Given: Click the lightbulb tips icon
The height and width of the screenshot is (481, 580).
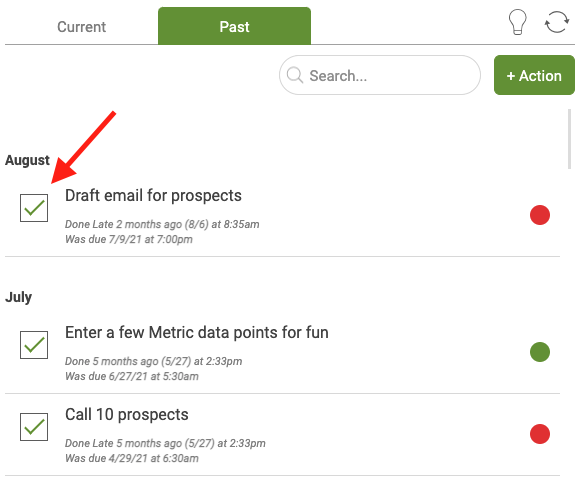Looking at the screenshot, I should pyautogui.click(x=517, y=22).
